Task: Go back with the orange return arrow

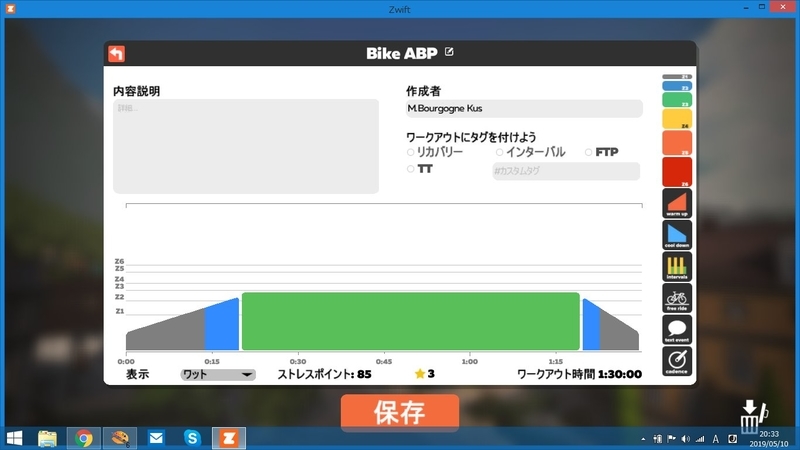Action: tap(116, 54)
